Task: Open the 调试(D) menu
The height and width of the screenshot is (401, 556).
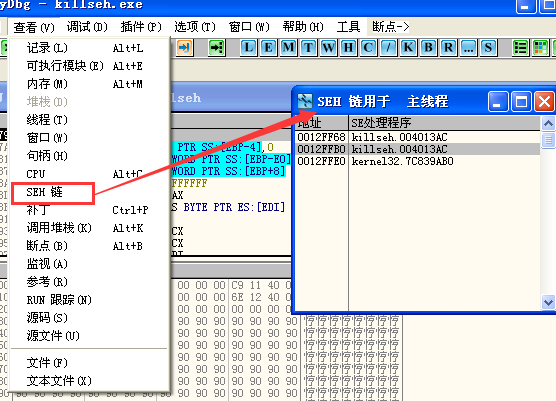Action: pos(87,27)
